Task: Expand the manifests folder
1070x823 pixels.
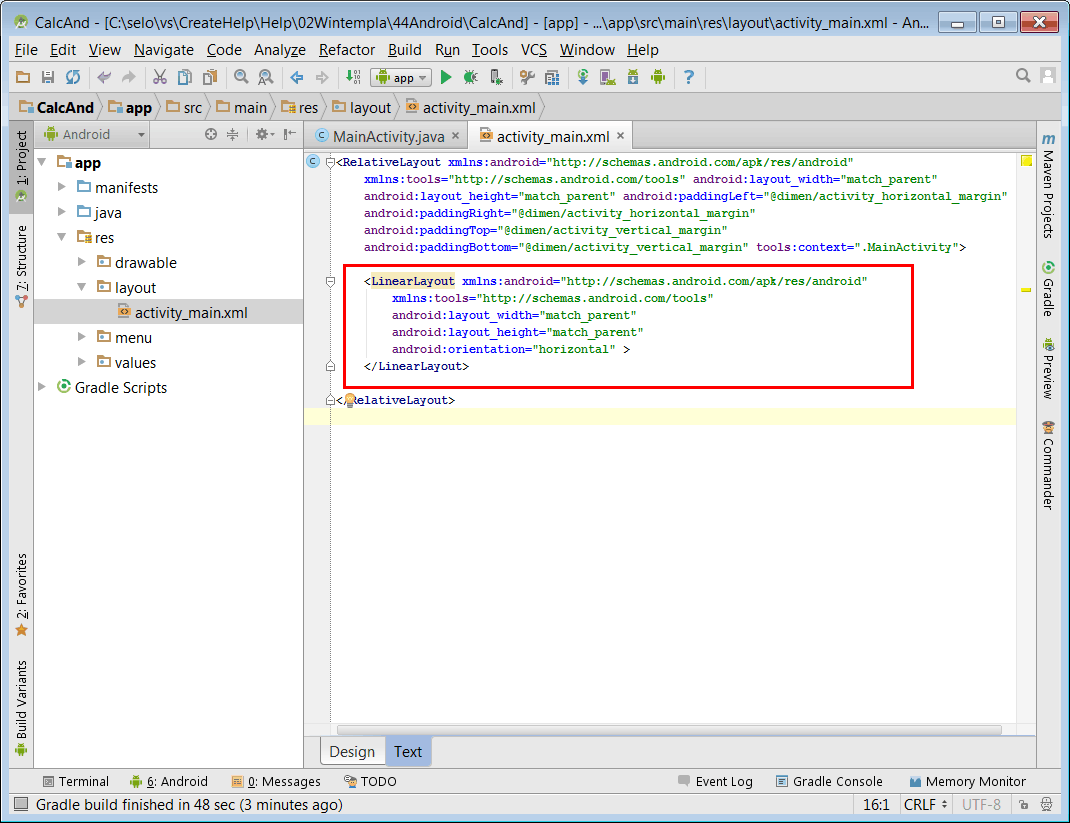Action: click(x=62, y=186)
